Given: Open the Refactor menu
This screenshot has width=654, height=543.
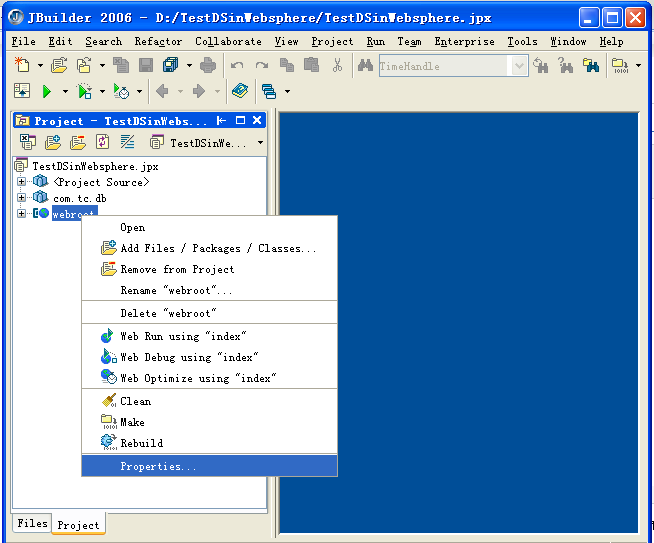Looking at the screenshot, I should [x=158, y=41].
